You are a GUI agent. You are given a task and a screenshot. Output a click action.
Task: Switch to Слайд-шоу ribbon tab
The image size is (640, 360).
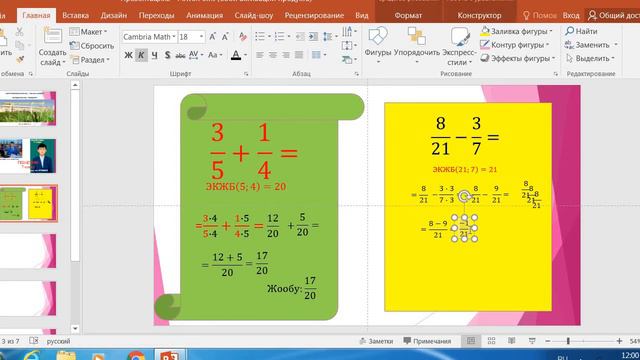coord(253,16)
